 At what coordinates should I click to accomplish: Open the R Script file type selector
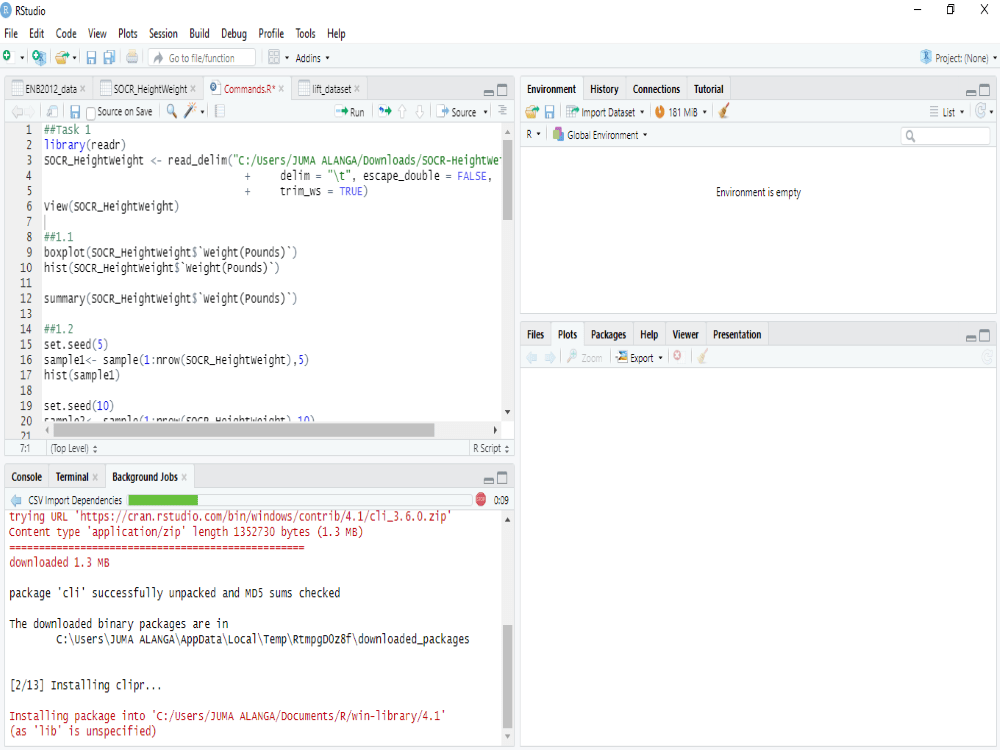490,448
